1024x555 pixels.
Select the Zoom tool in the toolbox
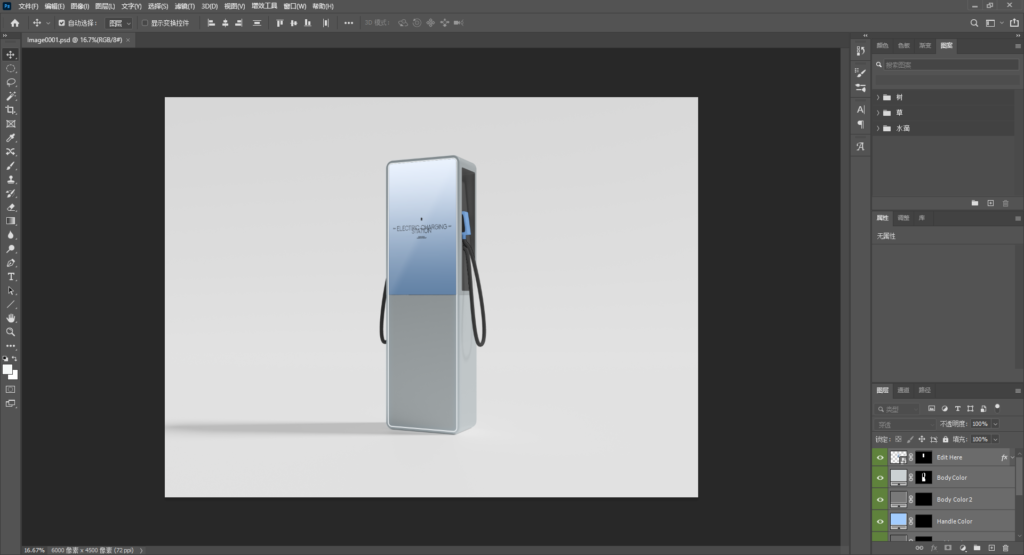click(x=10, y=332)
